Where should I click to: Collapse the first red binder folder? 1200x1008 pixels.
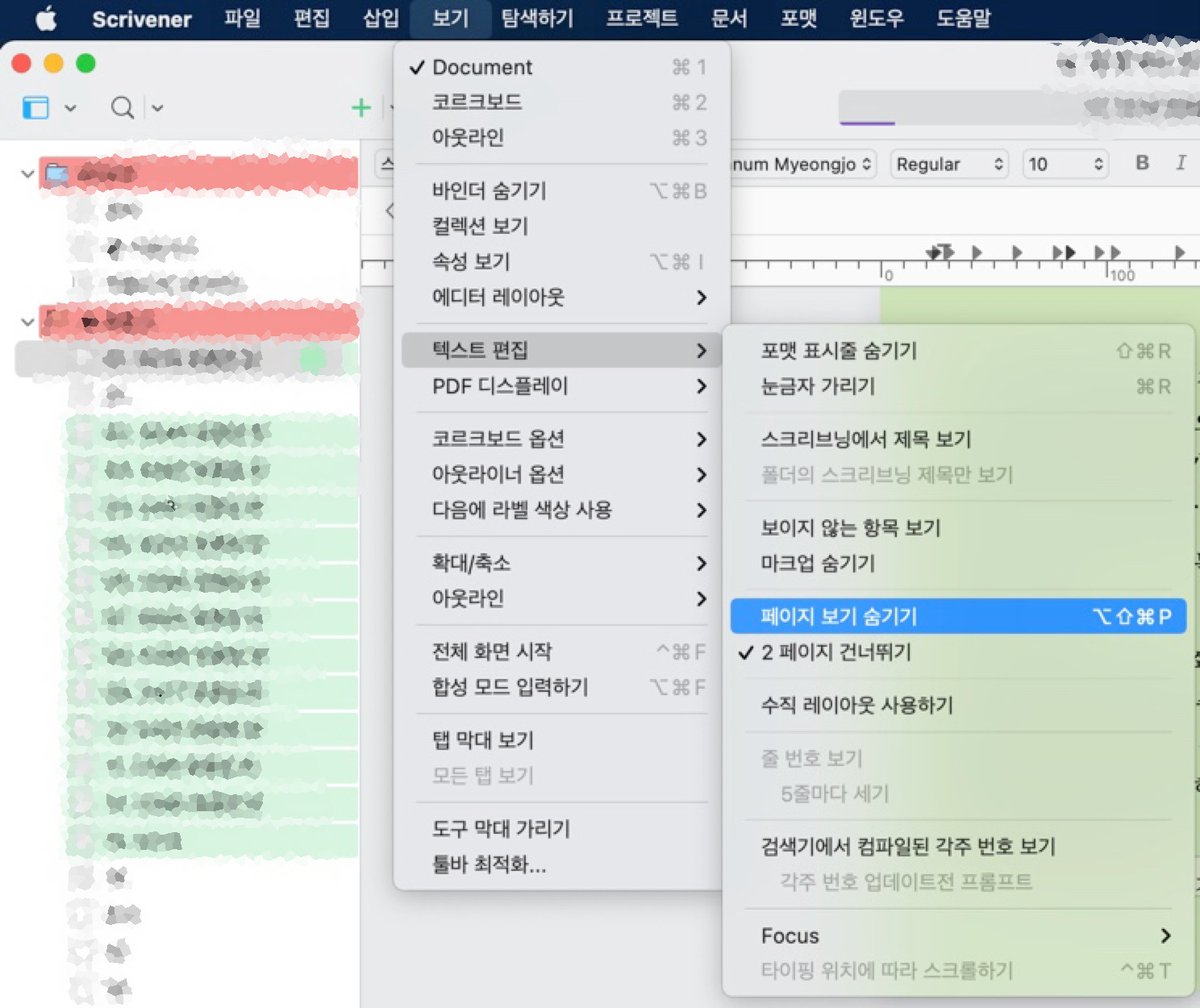tap(26, 174)
